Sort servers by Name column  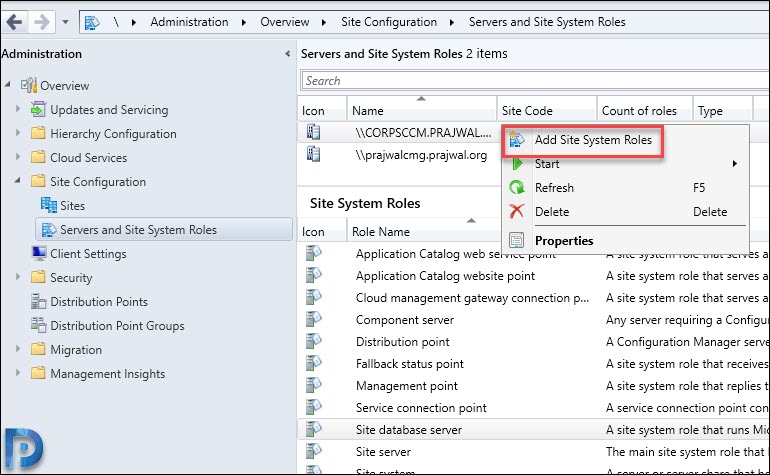coord(422,110)
